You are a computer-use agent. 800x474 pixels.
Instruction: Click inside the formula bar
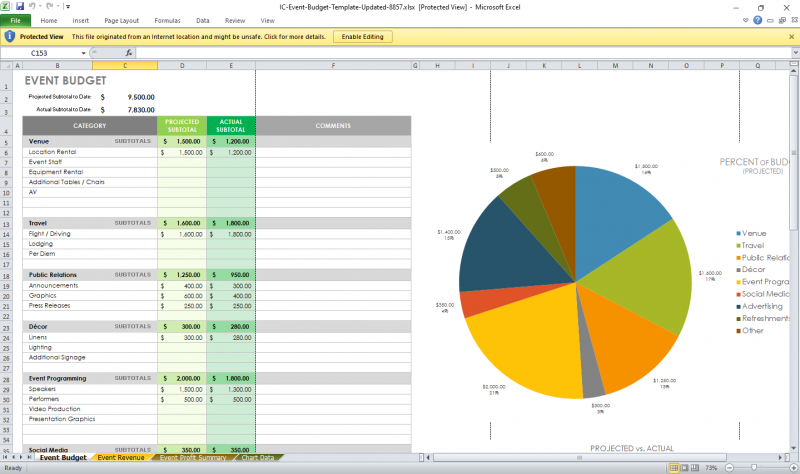(463, 53)
